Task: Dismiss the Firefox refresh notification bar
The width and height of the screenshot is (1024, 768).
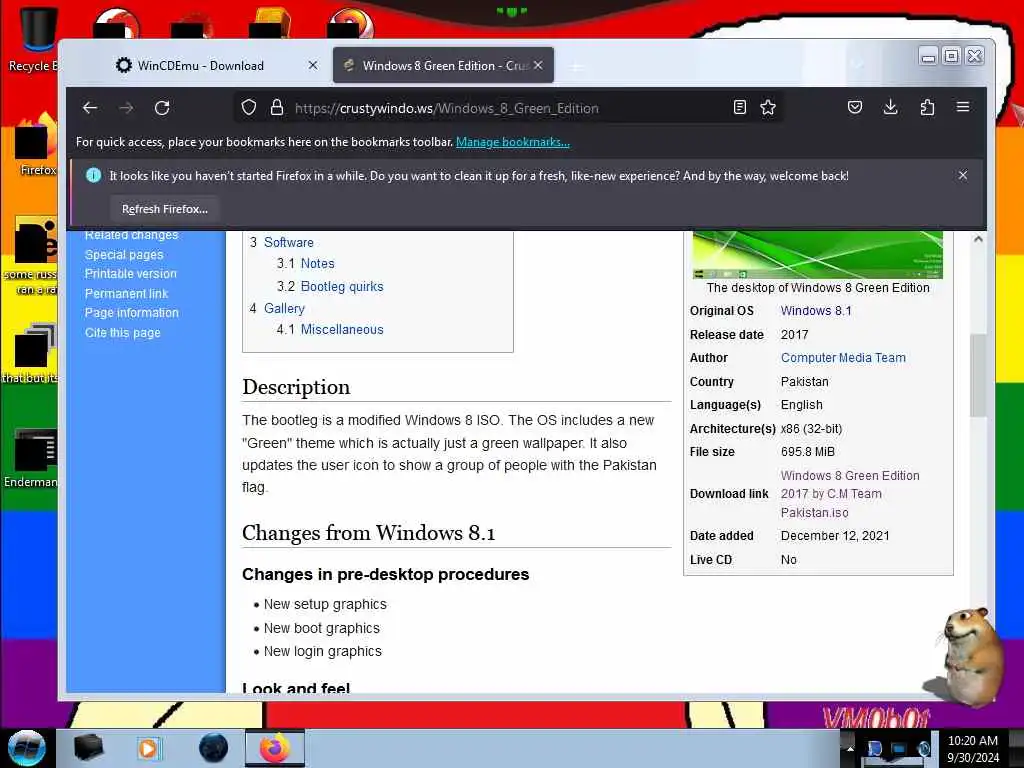Action: 963,175
